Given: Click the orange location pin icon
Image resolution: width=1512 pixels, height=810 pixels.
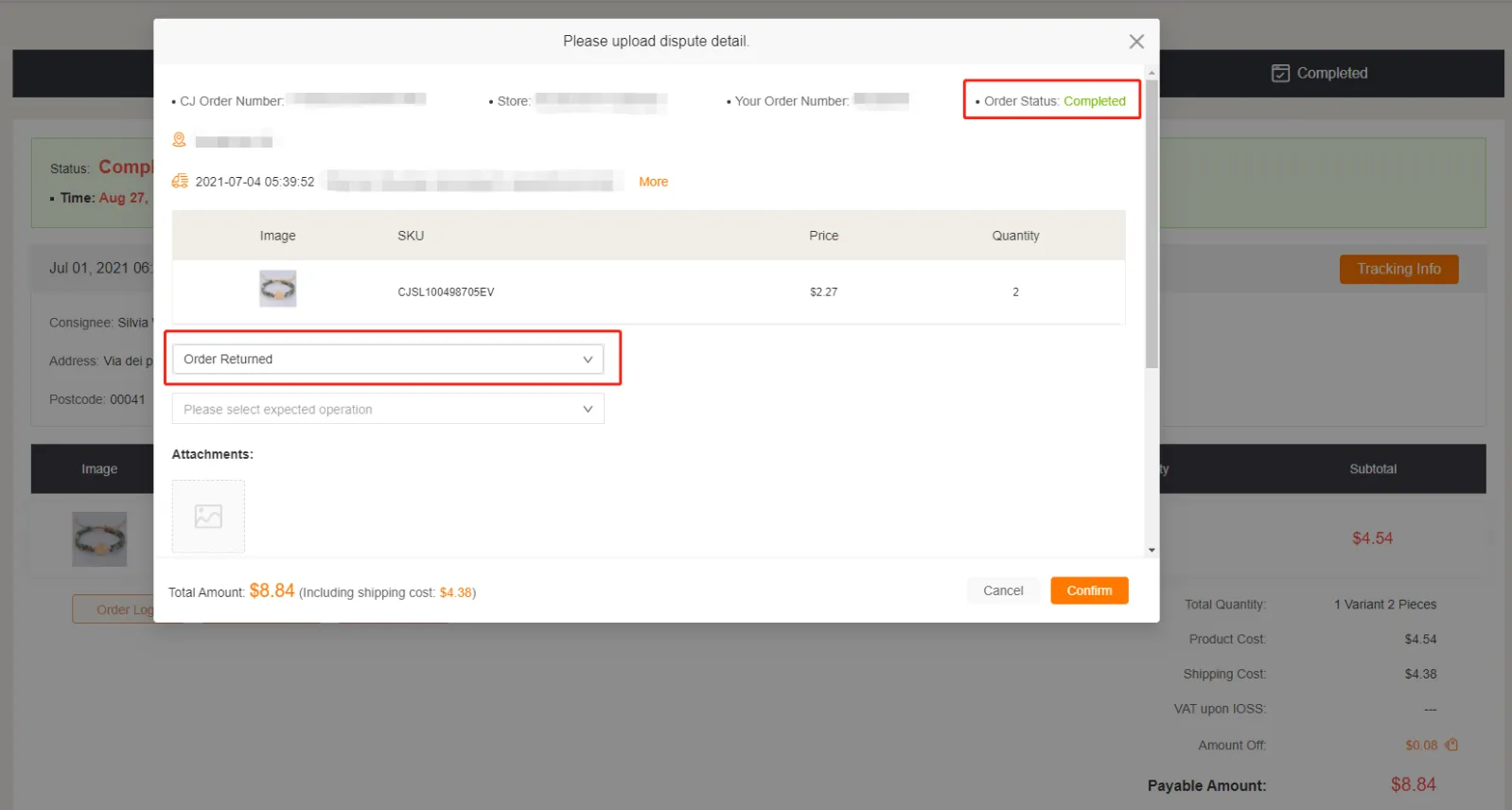Looking at the screenshot, I should [179, 140].
